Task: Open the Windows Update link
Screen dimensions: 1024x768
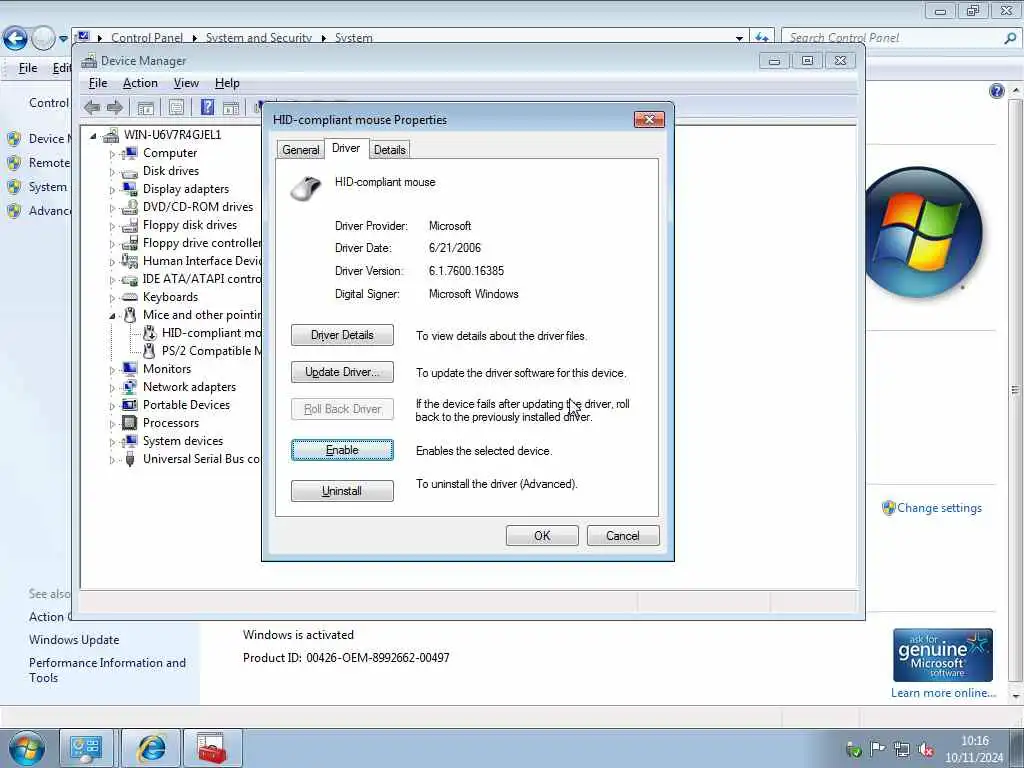Action: (x=74, y=640)
